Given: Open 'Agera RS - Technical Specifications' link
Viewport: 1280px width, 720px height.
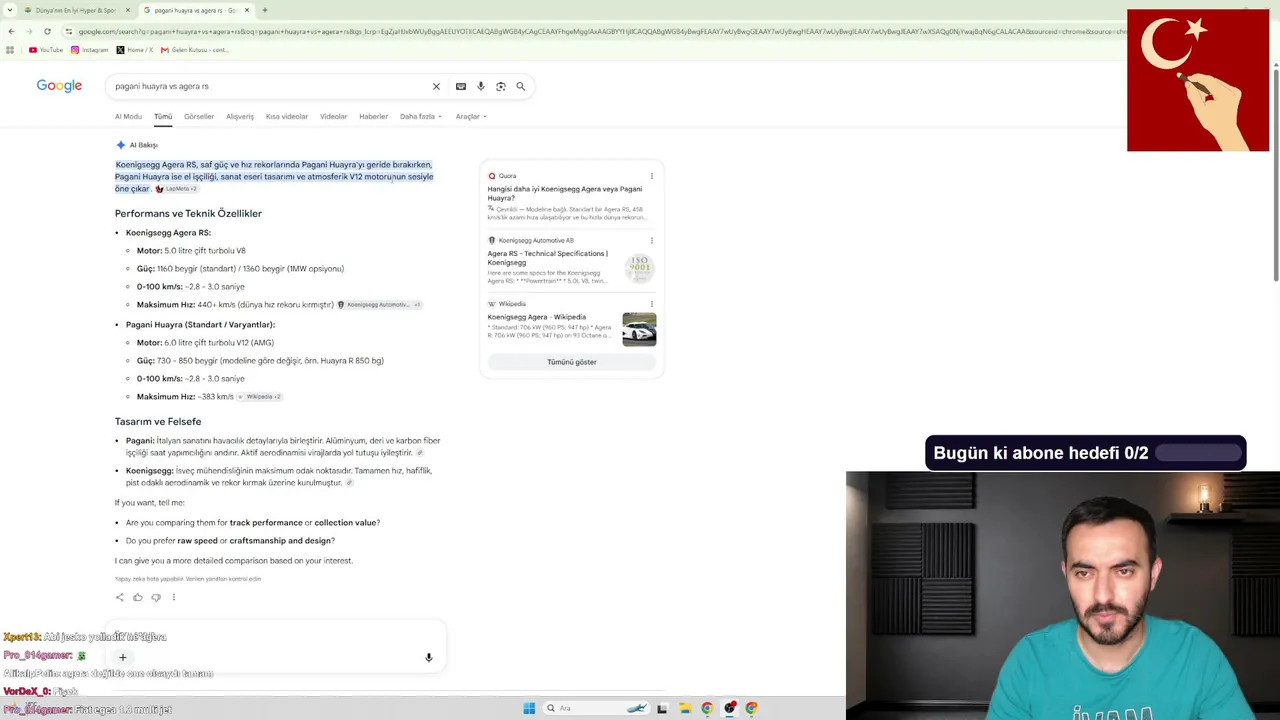Looking at the screenshot, I should coord(548,258).
